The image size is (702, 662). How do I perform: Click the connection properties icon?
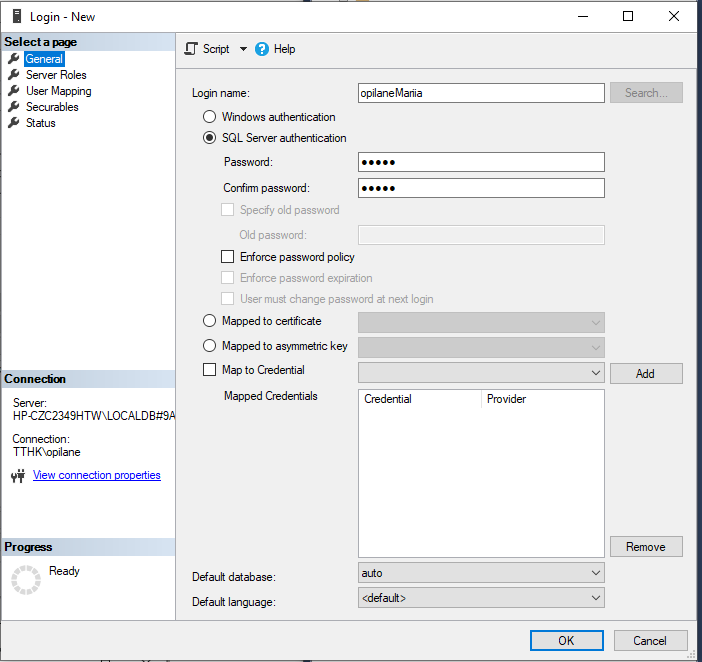(17, 476)
